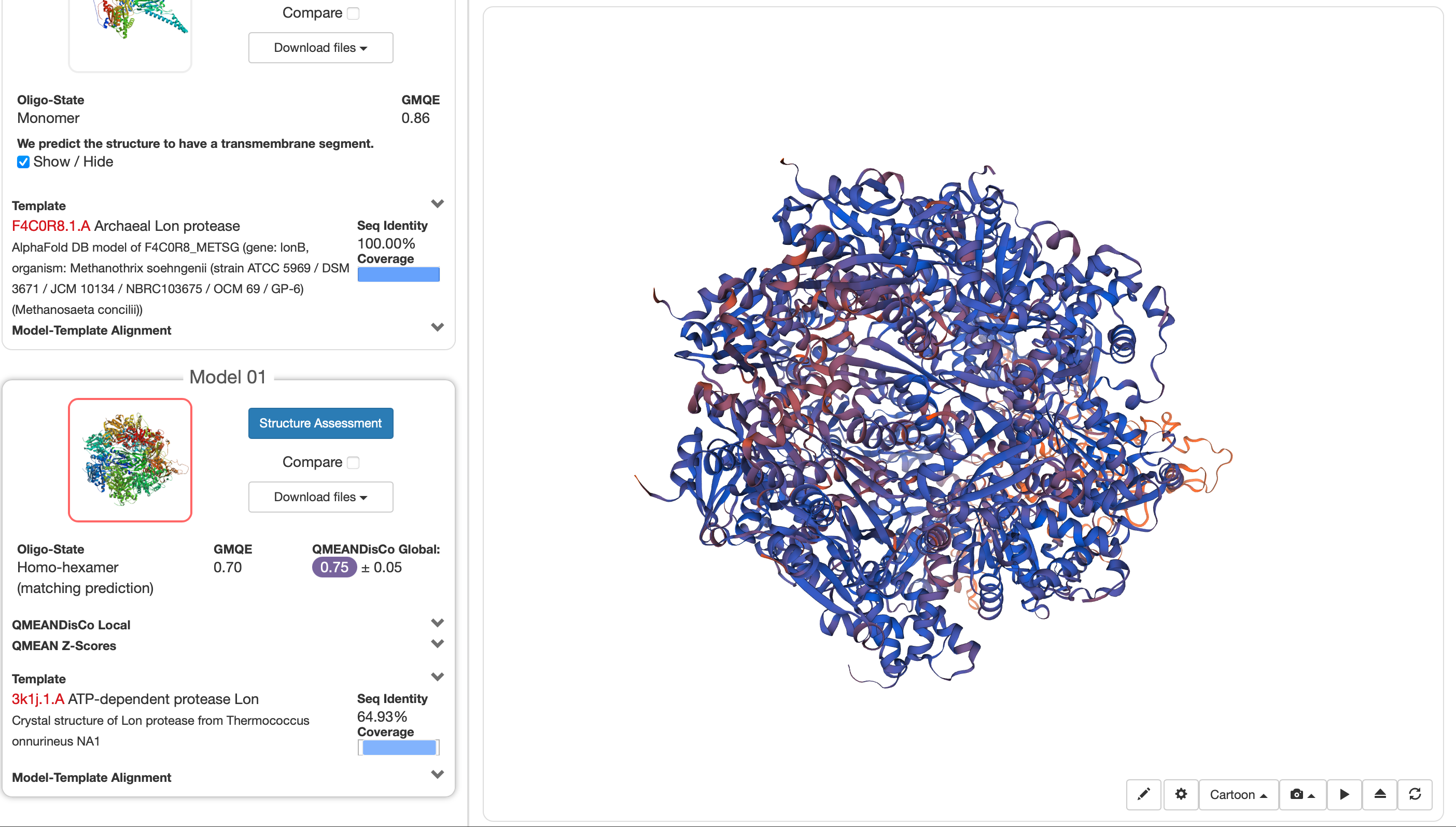Image resolution: width=1456 pixels, height=827 pixels.
Task: Click the '64.93%' sequence identity value
Action: (x=382, y=717)
